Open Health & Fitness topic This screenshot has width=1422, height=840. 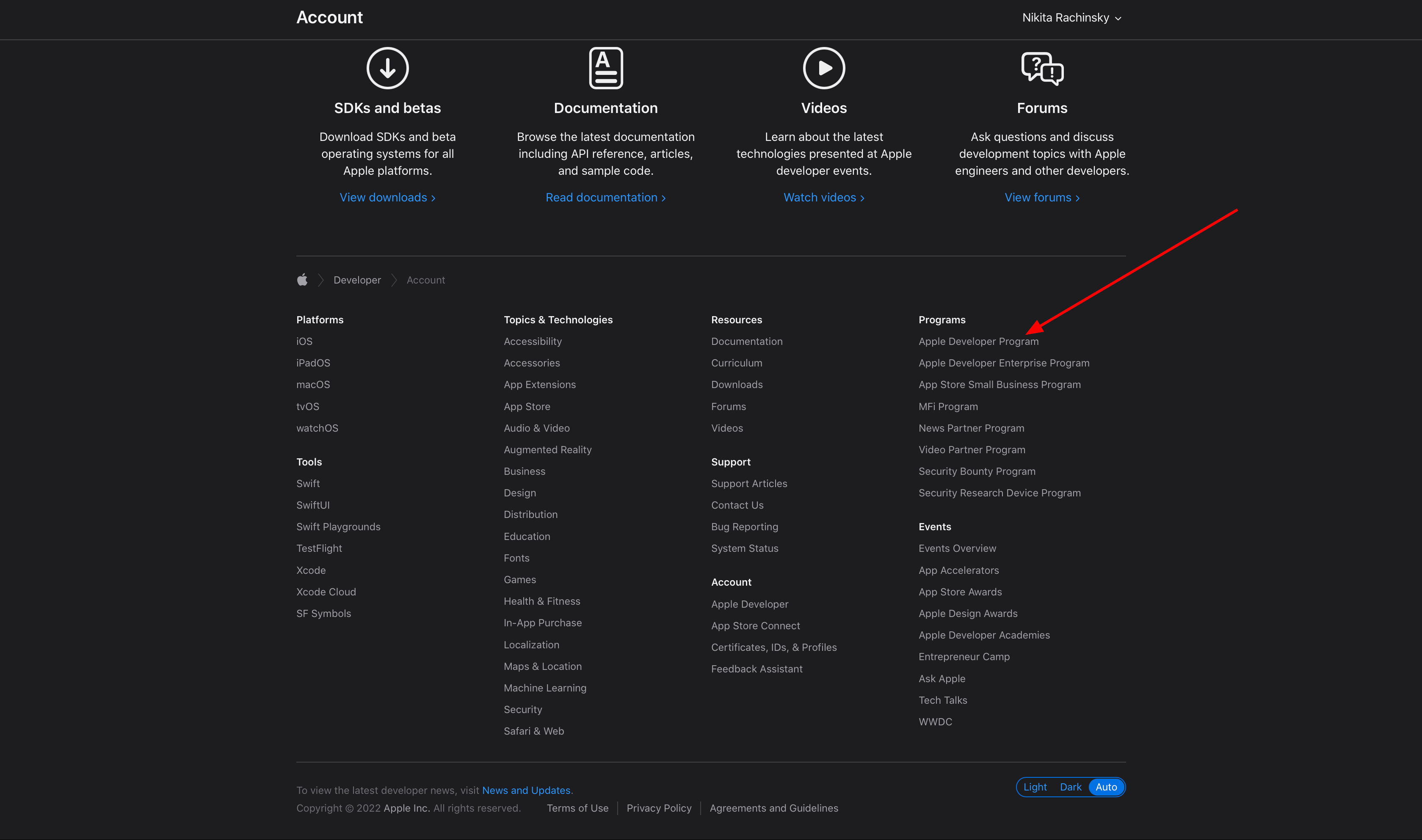coord(542,601)
